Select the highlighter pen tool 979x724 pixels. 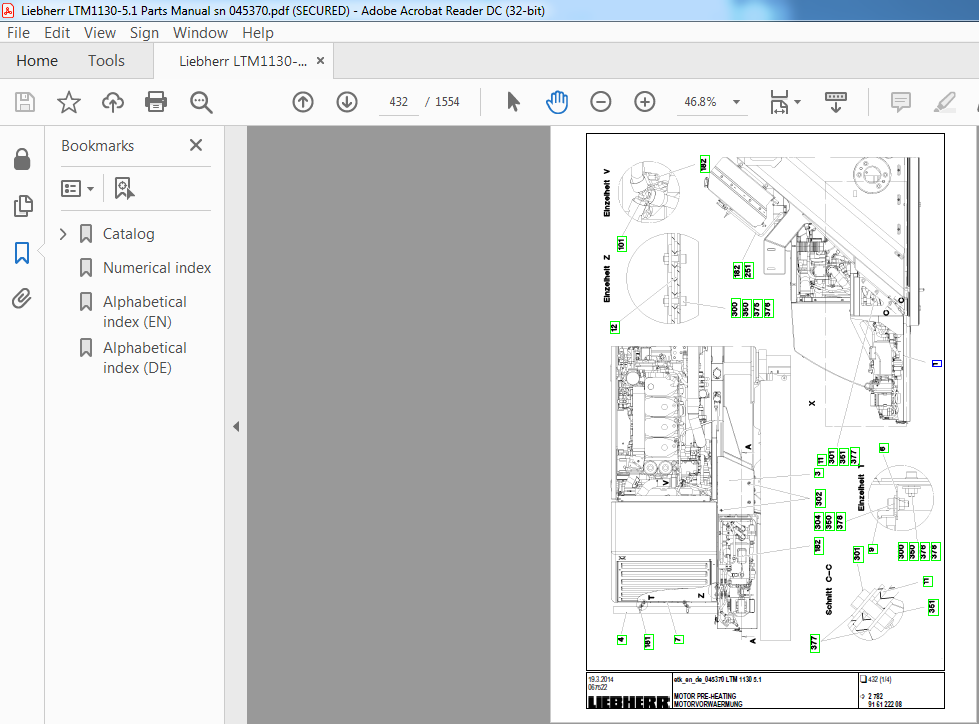pyautogui.click(x=945, y=102)
